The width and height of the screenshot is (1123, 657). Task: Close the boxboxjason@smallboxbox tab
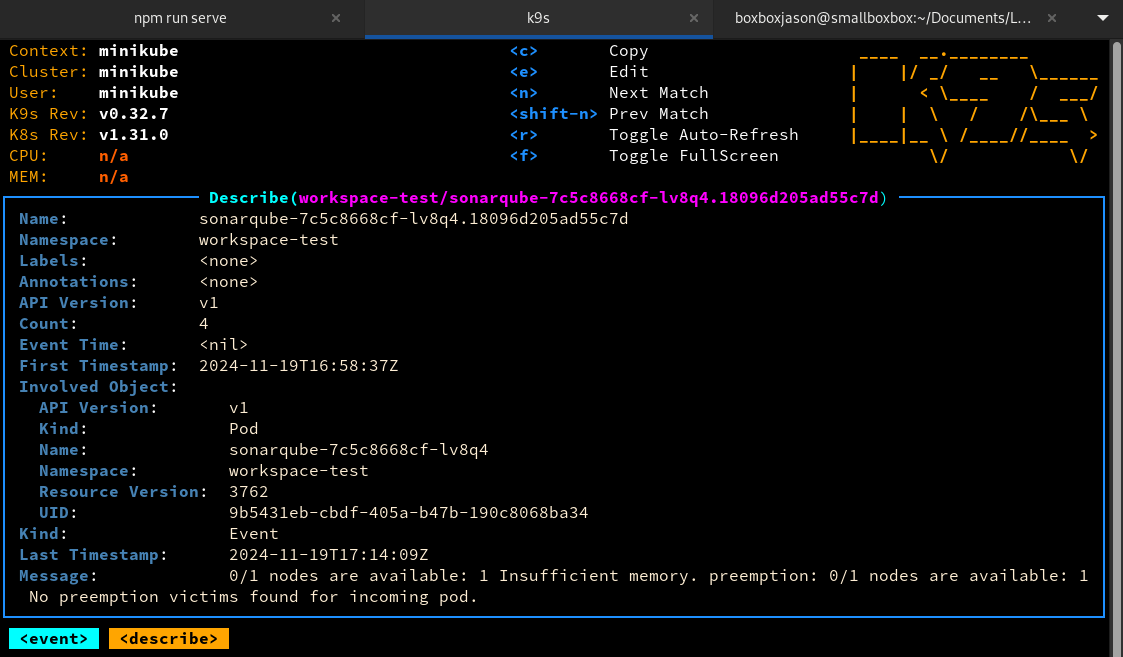point(1051,19)
